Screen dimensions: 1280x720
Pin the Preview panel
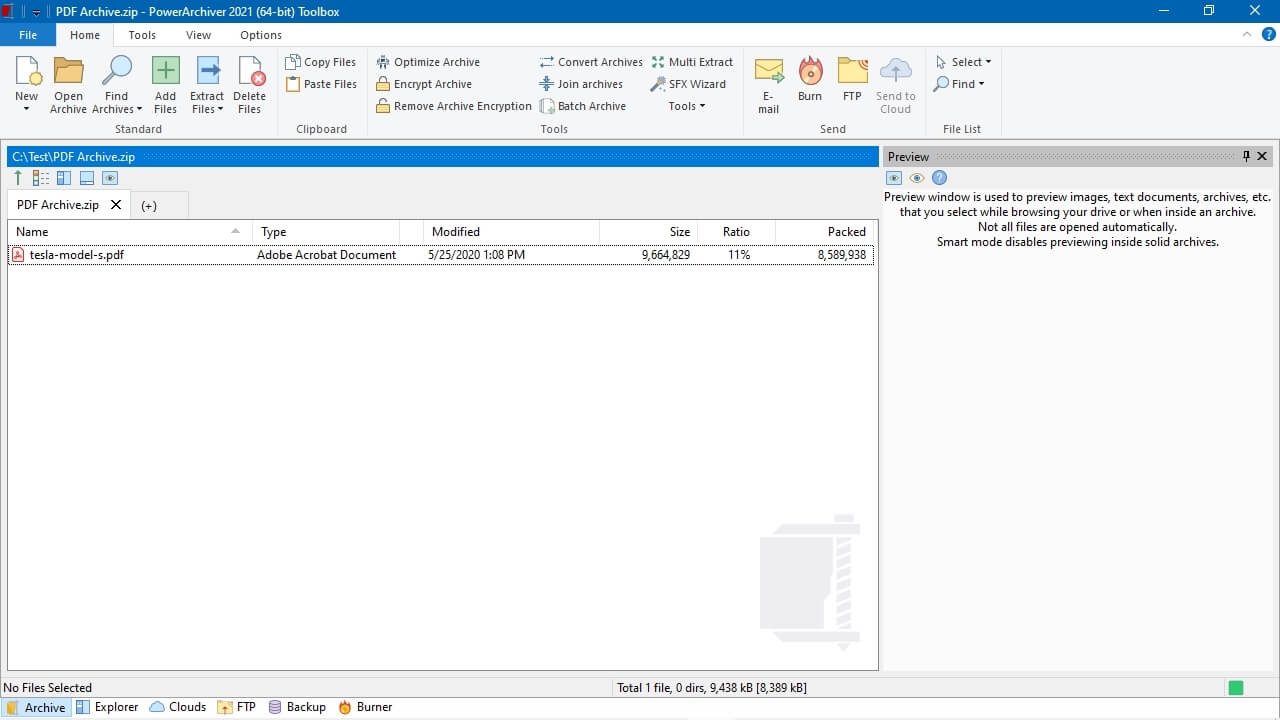click(x=1246, y=156)
